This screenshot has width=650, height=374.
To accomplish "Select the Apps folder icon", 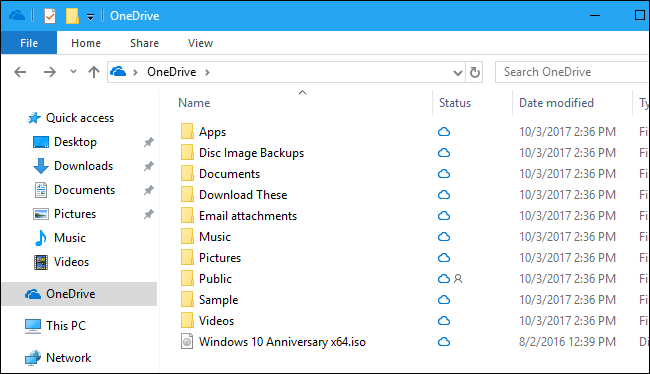I will coord(187,131).
